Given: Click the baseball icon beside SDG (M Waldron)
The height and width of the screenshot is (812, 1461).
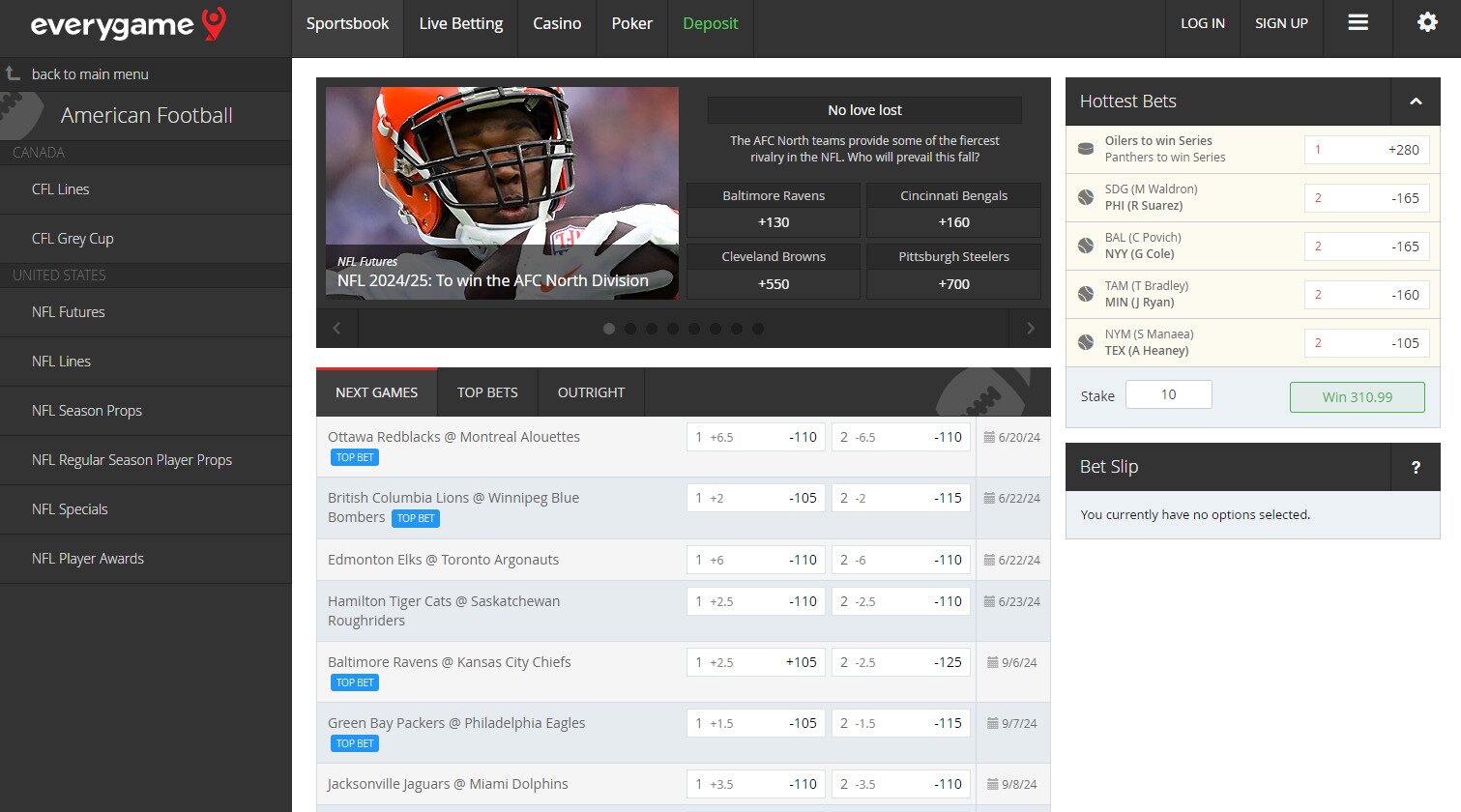Looking at the screenshot, I should [1088, 194].
